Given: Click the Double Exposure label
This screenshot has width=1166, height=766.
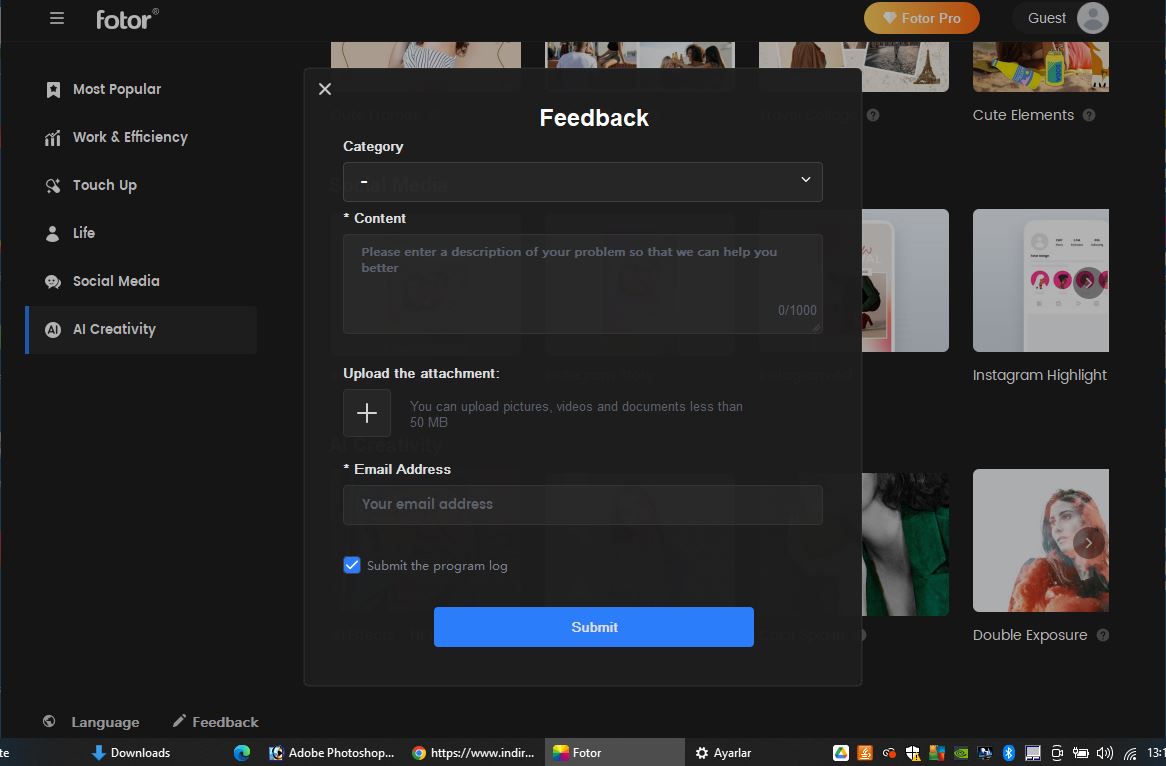Looking at the screenshot, I should click(x=1030, y=635).
